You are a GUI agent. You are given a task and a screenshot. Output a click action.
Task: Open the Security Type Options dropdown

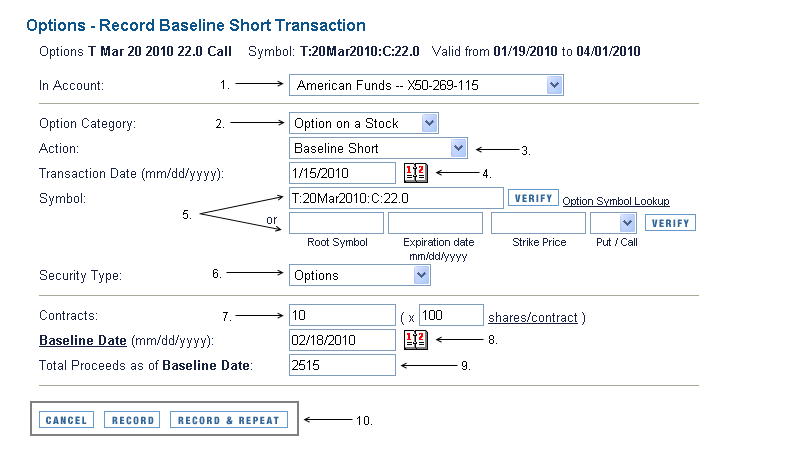coord(360,275)
